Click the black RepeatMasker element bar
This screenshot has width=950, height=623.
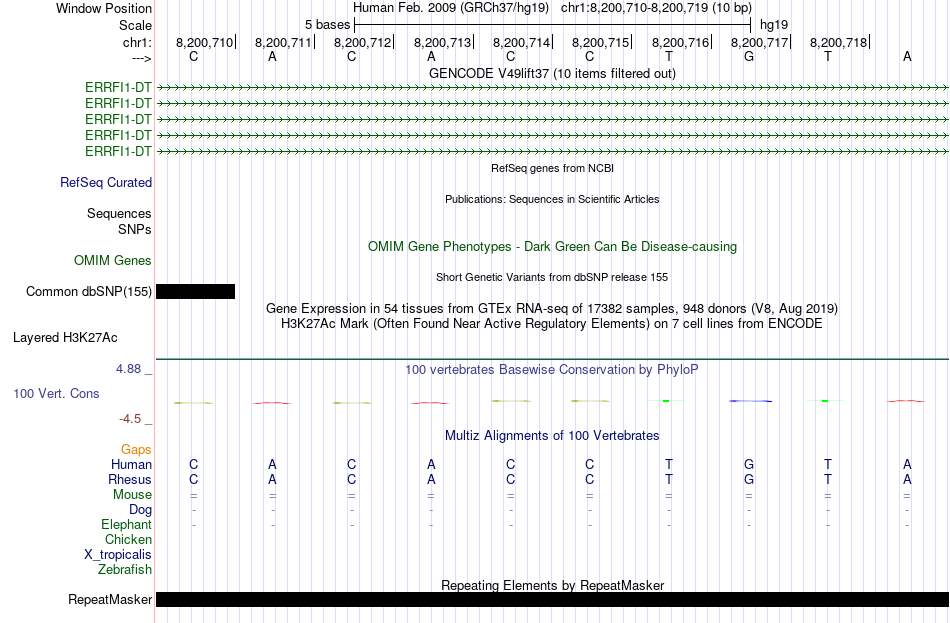point(552,599)
